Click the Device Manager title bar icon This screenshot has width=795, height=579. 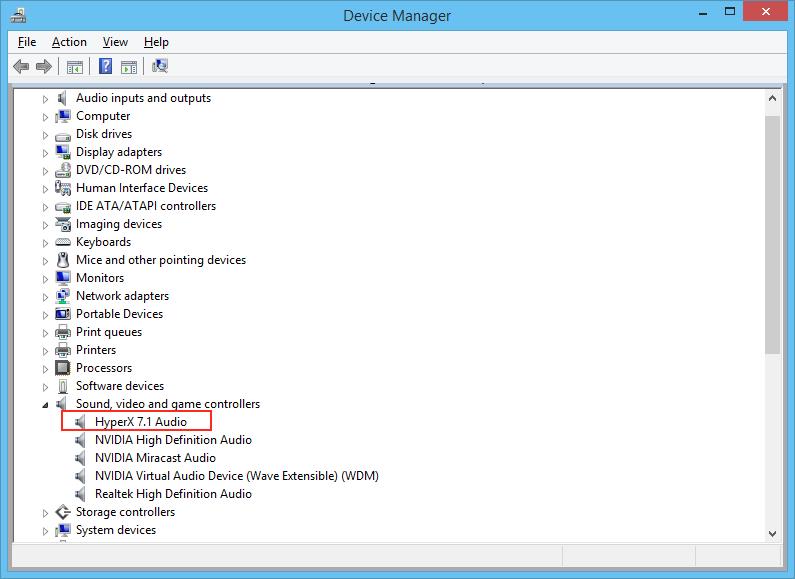[18, 15]
